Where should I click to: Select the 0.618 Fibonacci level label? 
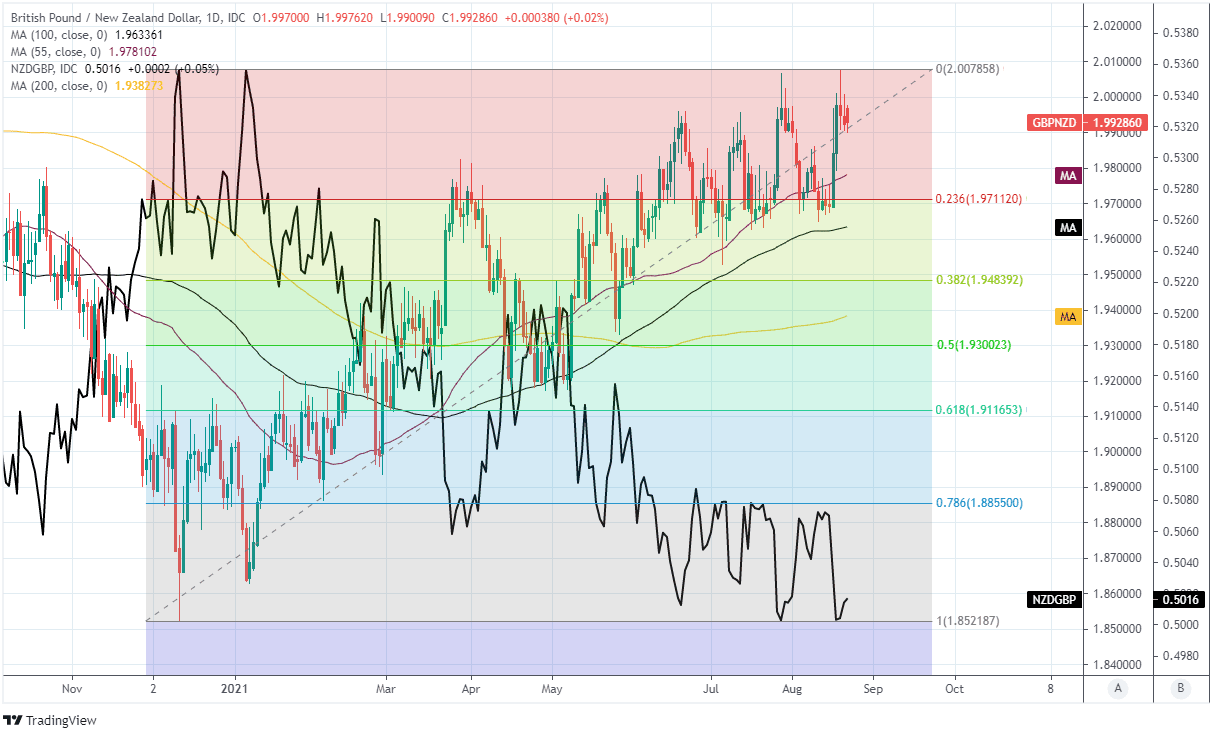(979, 410)
